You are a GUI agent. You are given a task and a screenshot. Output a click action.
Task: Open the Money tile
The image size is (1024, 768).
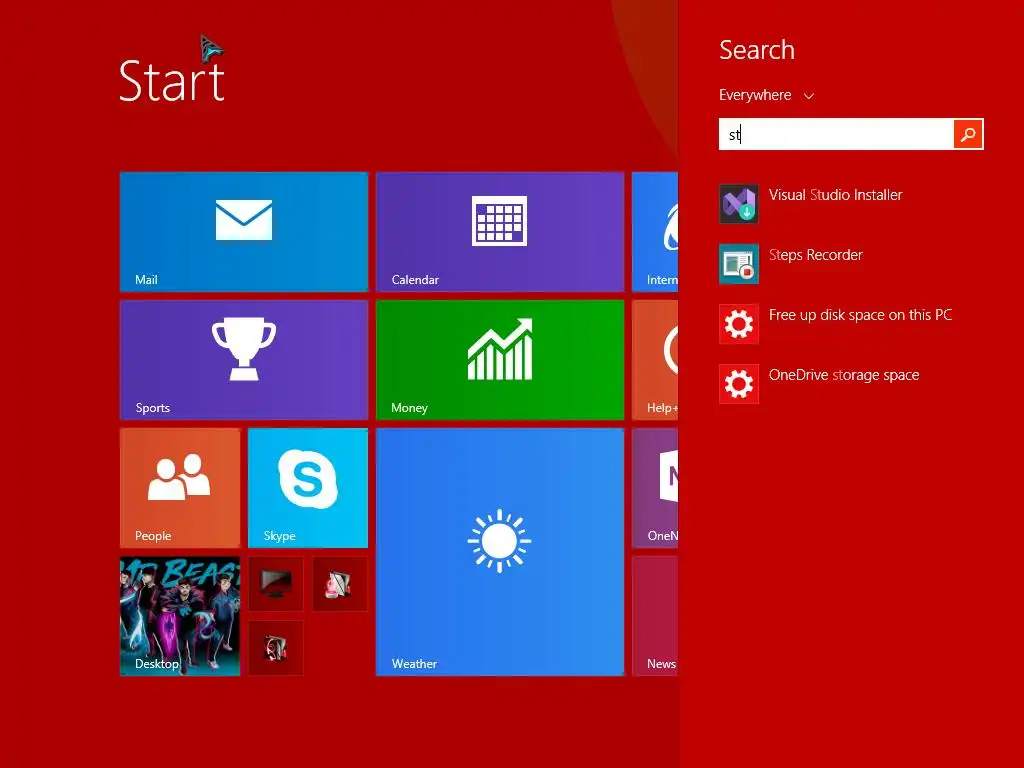click(500, 359)
